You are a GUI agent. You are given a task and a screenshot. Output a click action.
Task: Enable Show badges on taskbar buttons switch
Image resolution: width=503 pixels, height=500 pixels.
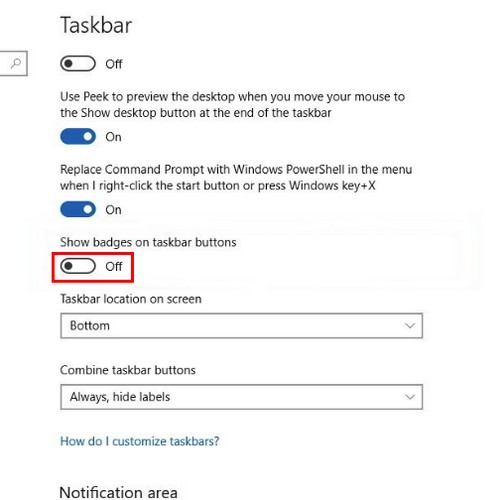pos(78,266)
